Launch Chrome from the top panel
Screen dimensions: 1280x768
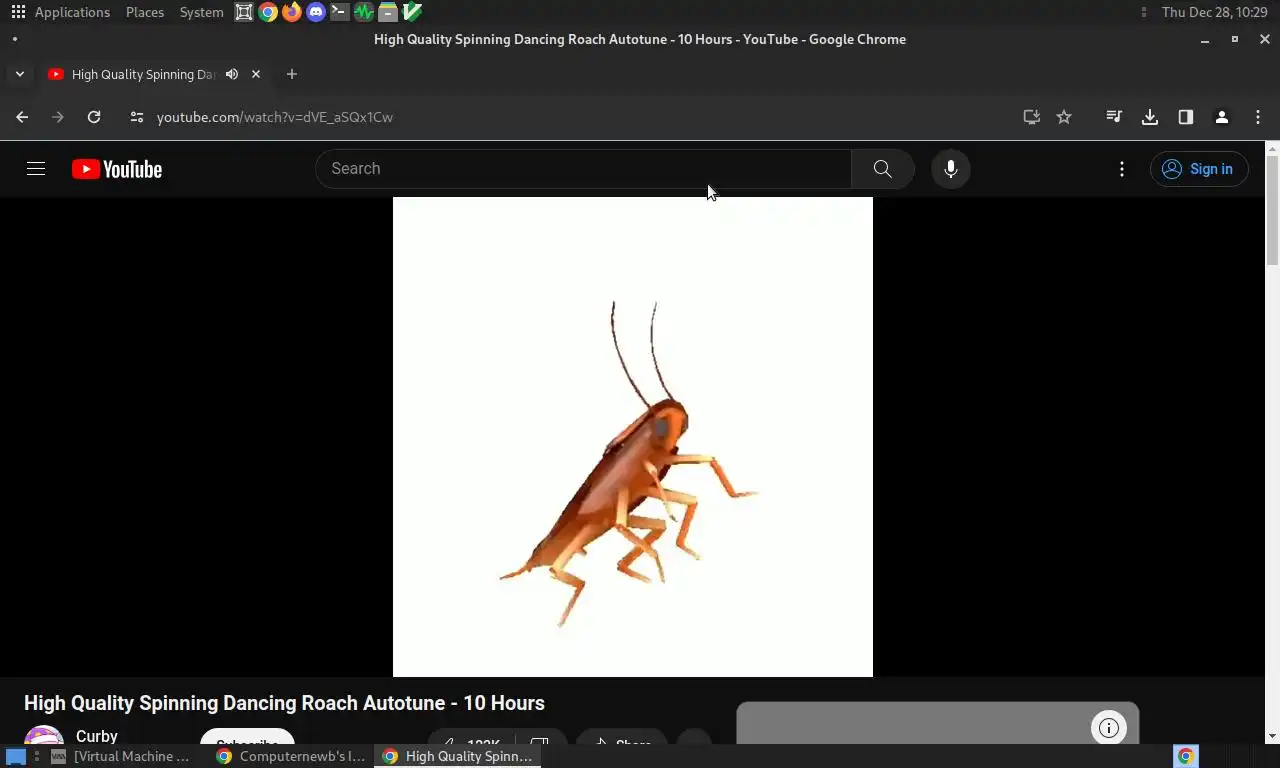coord(268,12)
